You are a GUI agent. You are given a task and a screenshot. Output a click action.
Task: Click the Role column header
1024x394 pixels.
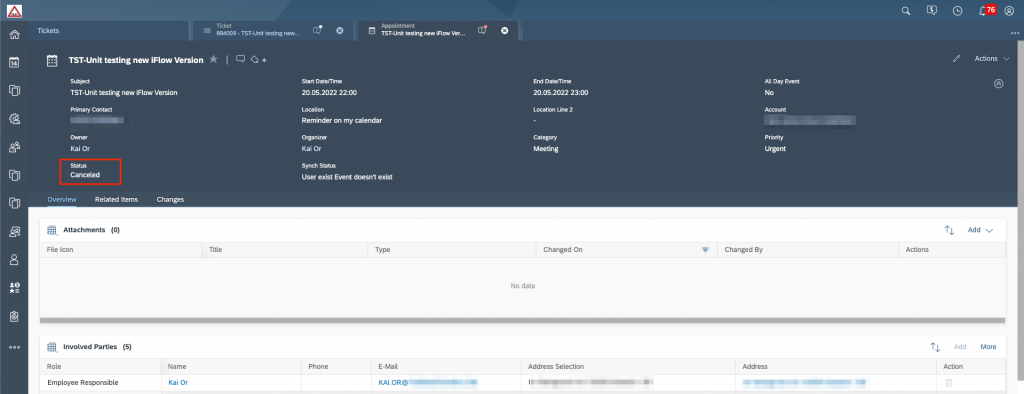[101, 367]
